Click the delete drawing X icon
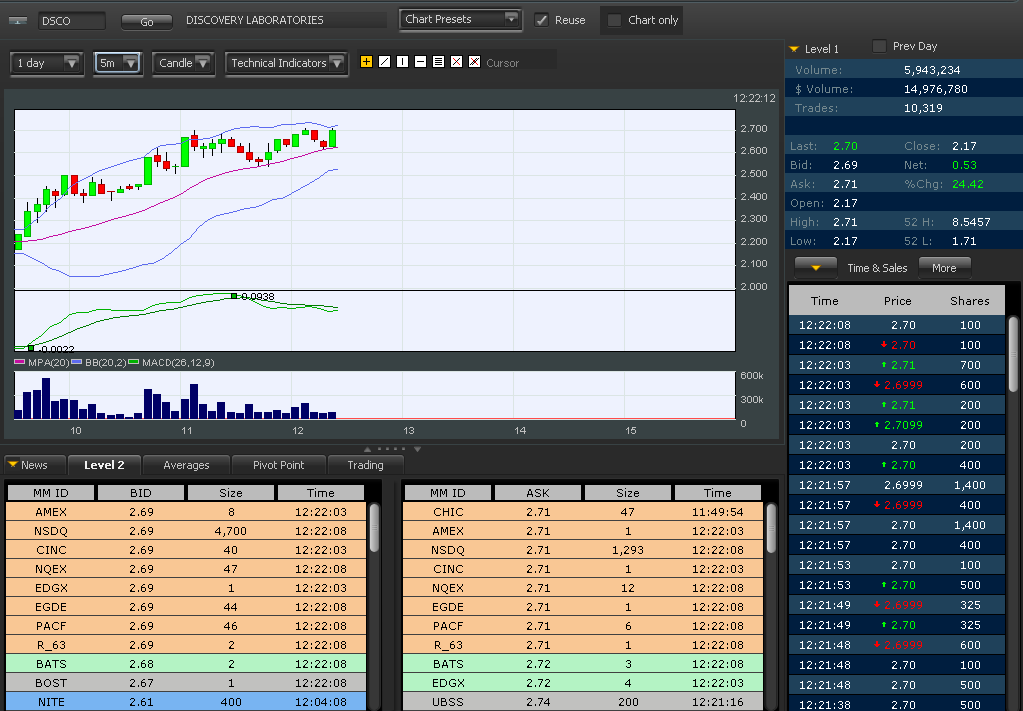The image size is (1023, 711). point(456,62)
